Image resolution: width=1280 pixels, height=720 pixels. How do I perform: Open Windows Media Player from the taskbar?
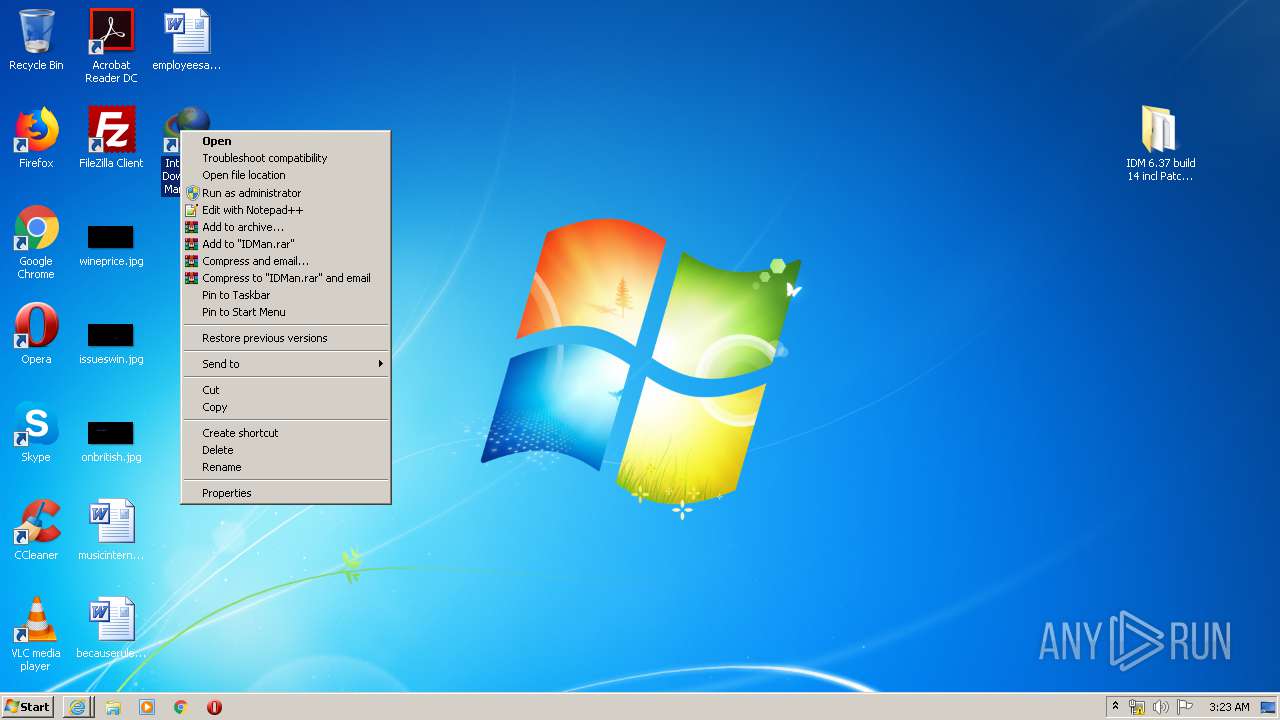[147, 707]
